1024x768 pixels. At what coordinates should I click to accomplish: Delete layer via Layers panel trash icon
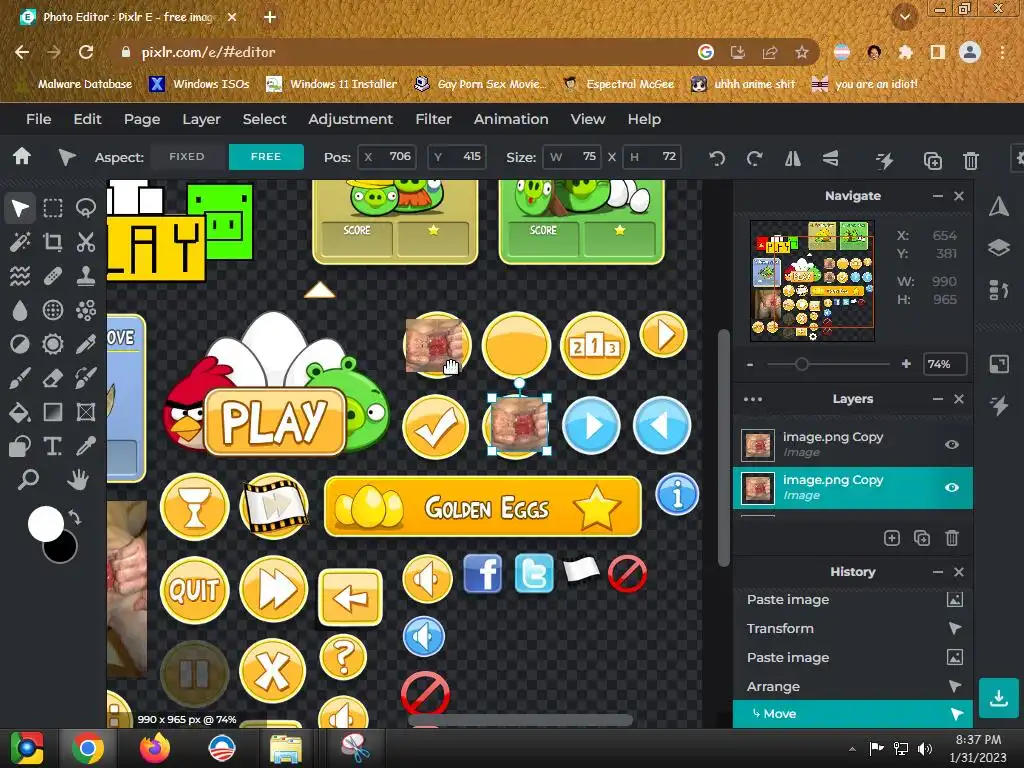[x=952, y=537]
